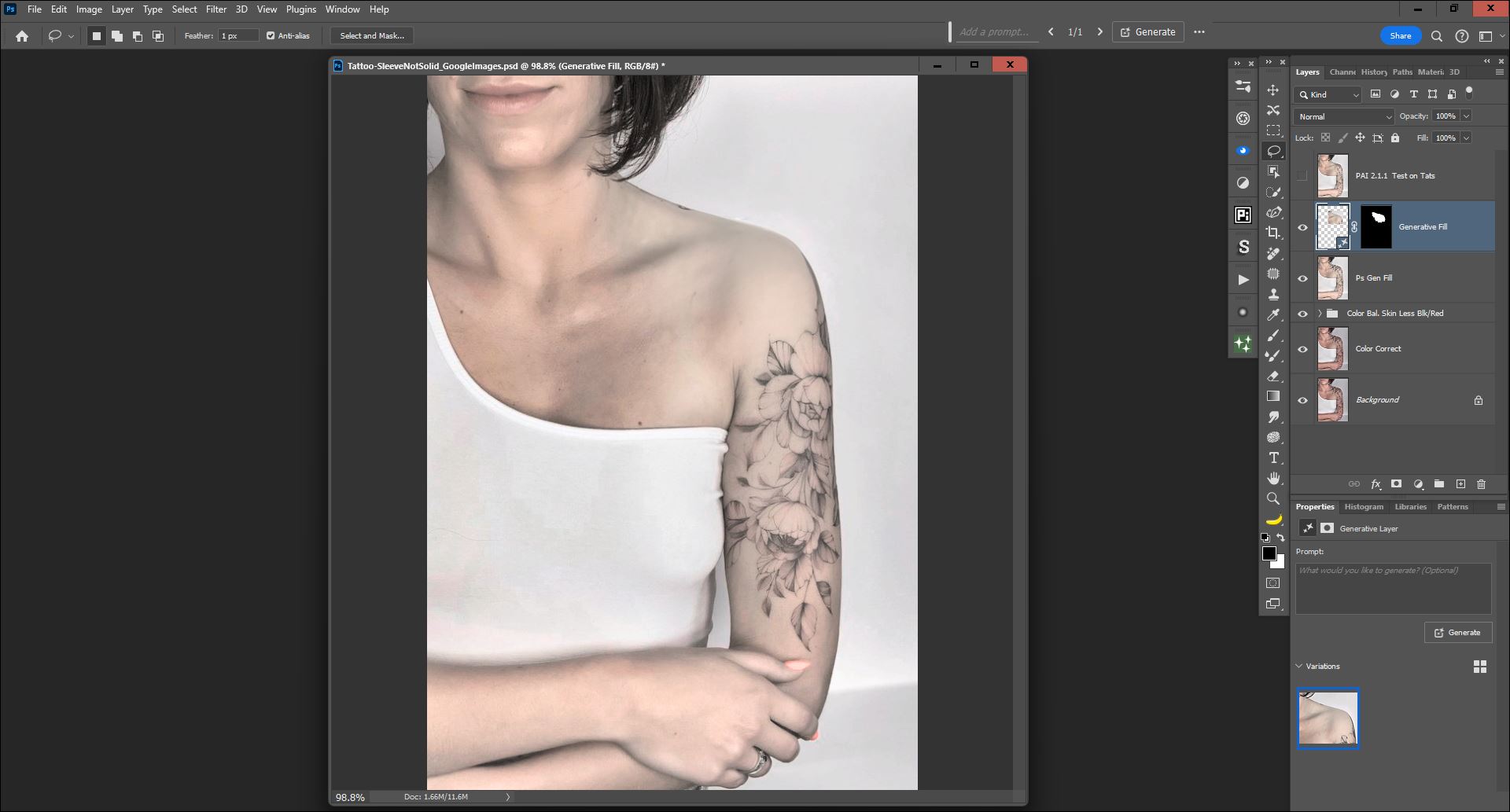The height and width of the screenshot is (812, 1510).
Task: Toggle the Anti-alias checkbox
Action: tap(271, 35)
